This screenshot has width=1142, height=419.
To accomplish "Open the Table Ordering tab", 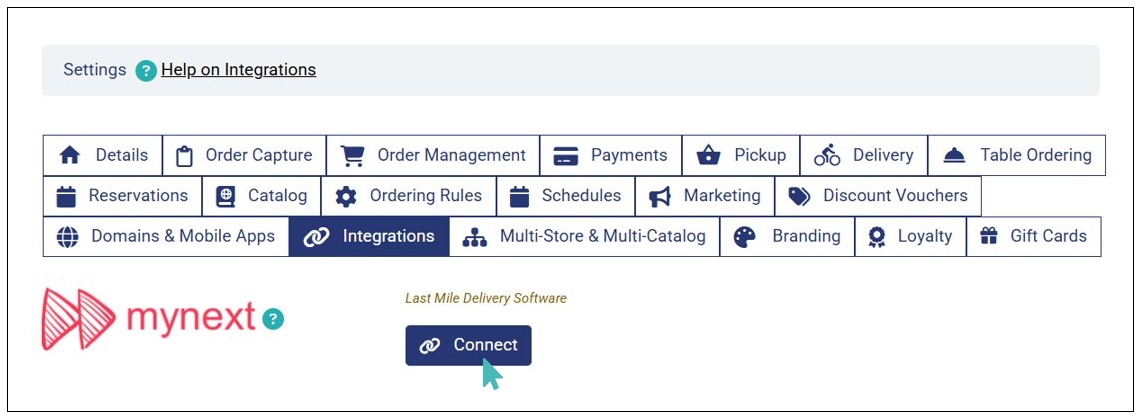I will coord(1016,155).
